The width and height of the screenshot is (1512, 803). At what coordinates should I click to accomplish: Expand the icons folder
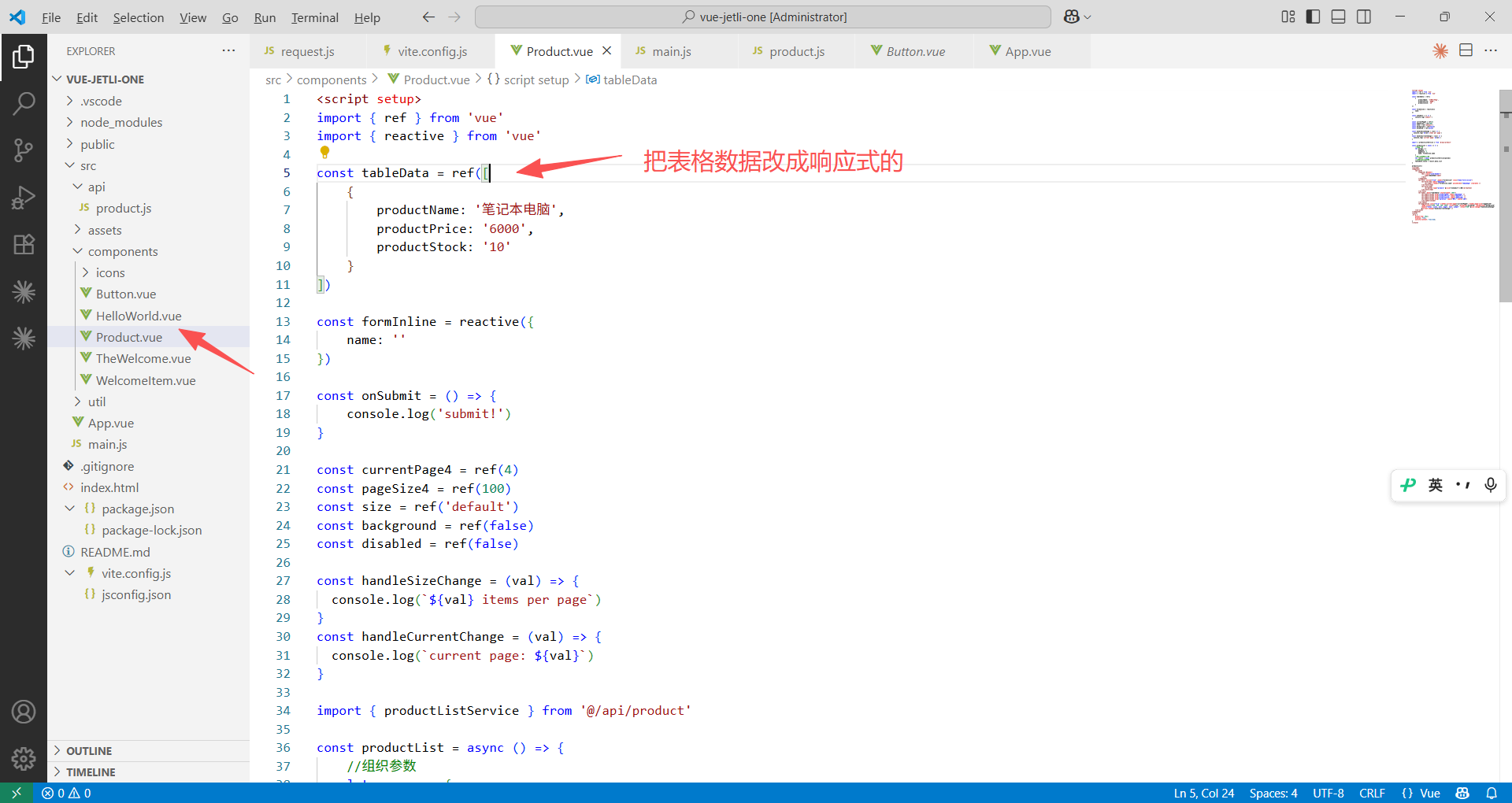coord(148,272)
